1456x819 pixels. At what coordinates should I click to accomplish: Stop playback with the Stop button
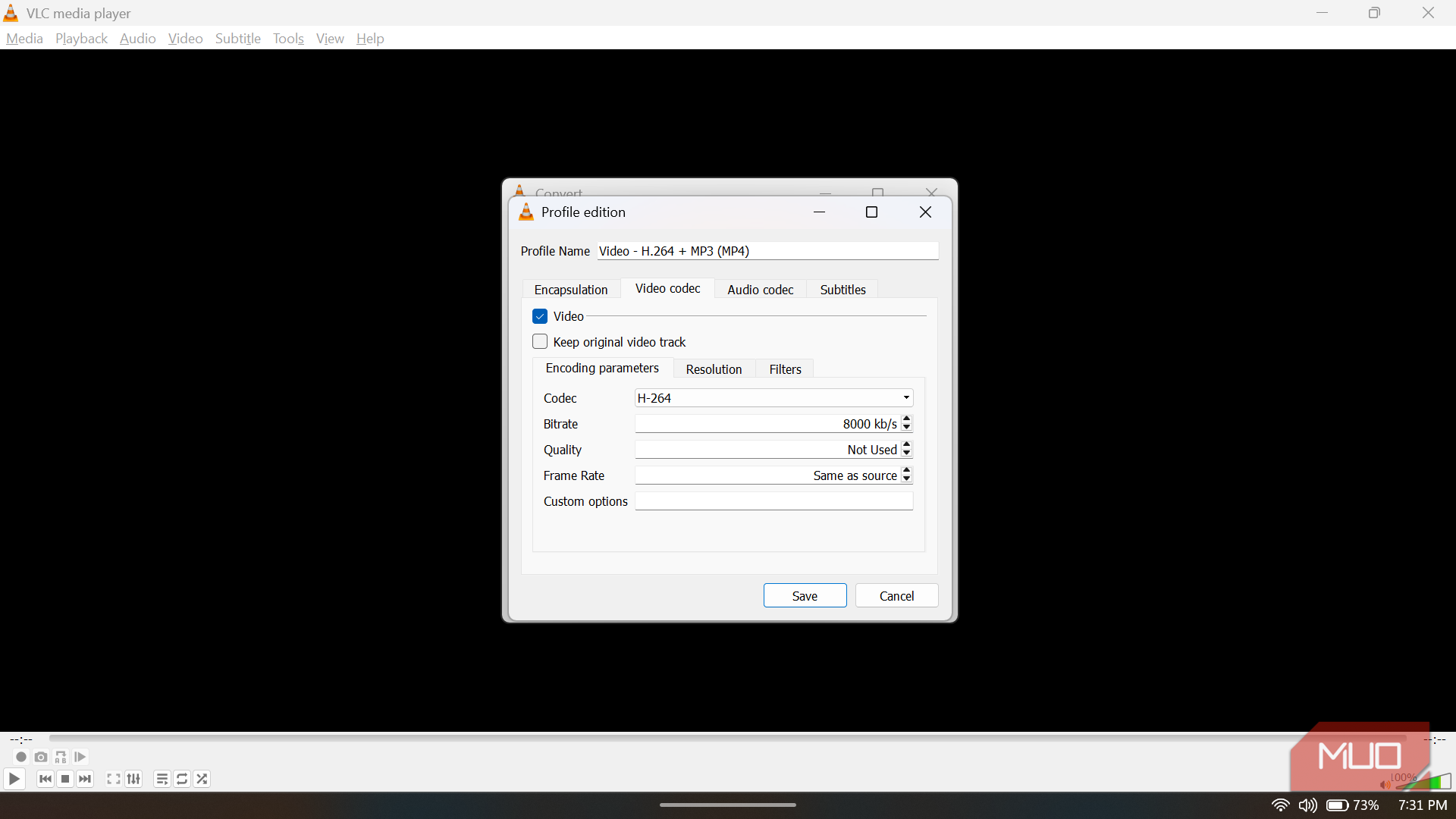click(x=65, y=779)
